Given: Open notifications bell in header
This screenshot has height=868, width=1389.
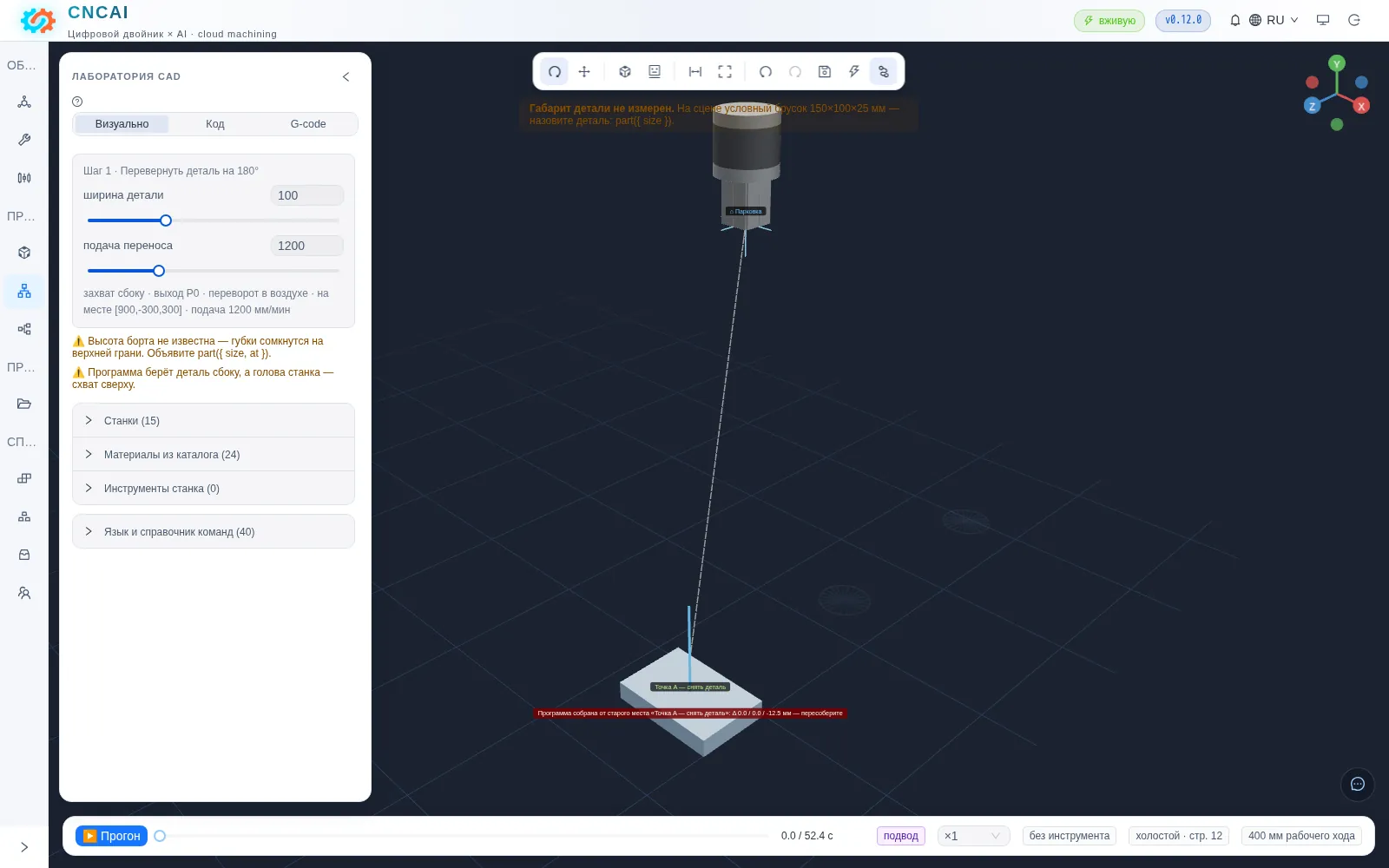Looking at the screenshot, I should [1235, 20].
